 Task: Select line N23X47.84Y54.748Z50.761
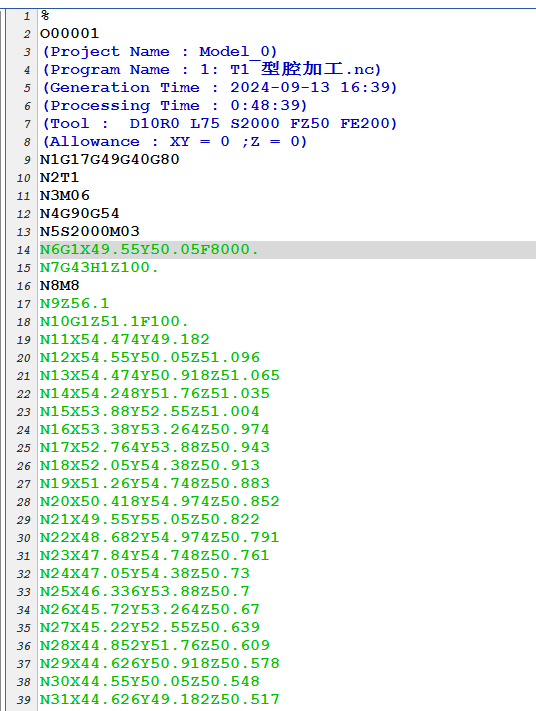pos(155,555)
